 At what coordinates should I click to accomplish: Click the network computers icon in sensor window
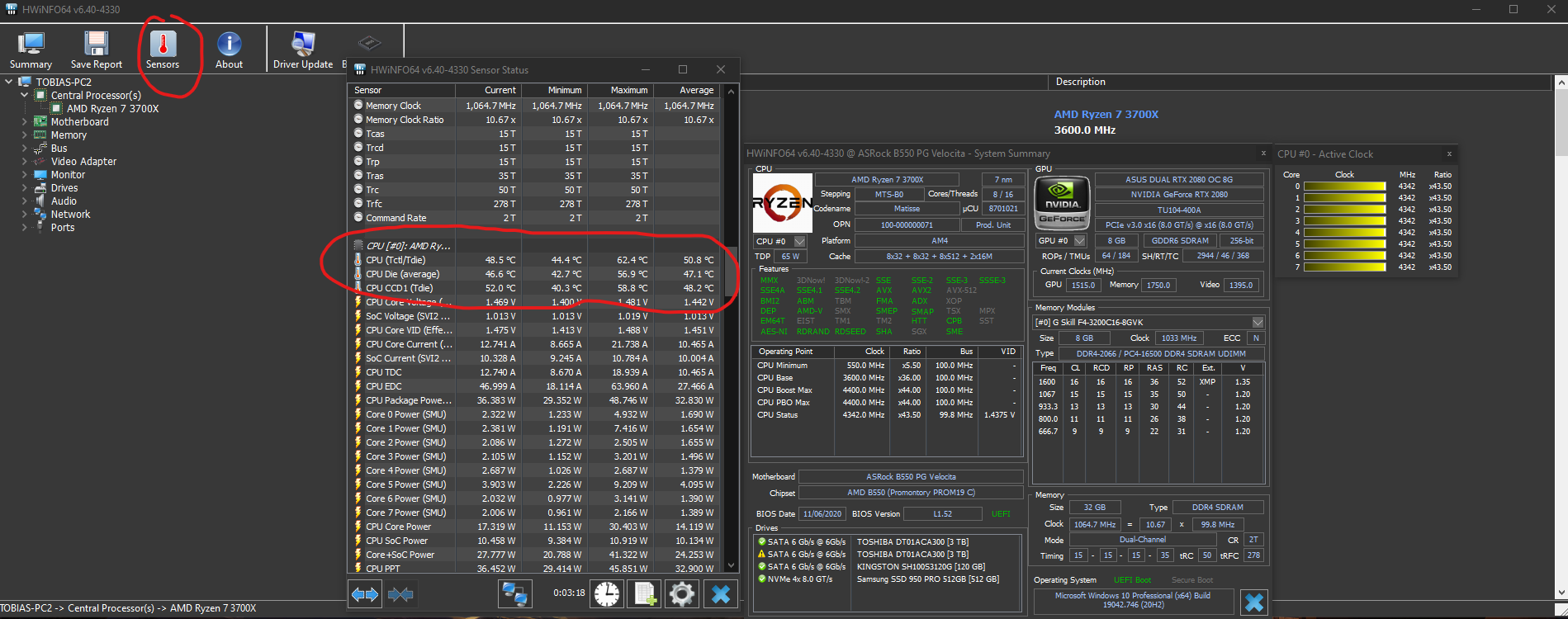[x=514, y=593]
